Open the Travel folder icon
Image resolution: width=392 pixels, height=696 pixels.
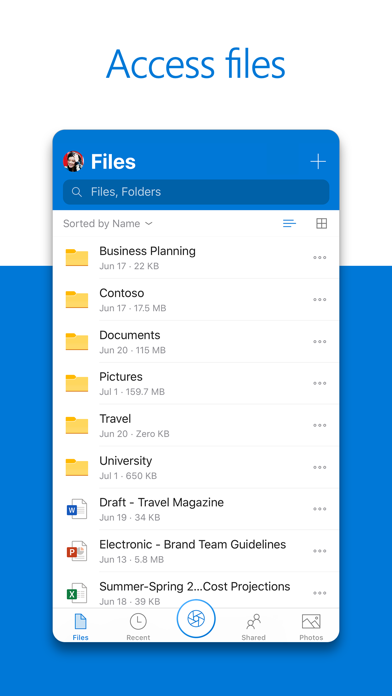(x=77, y=425)
